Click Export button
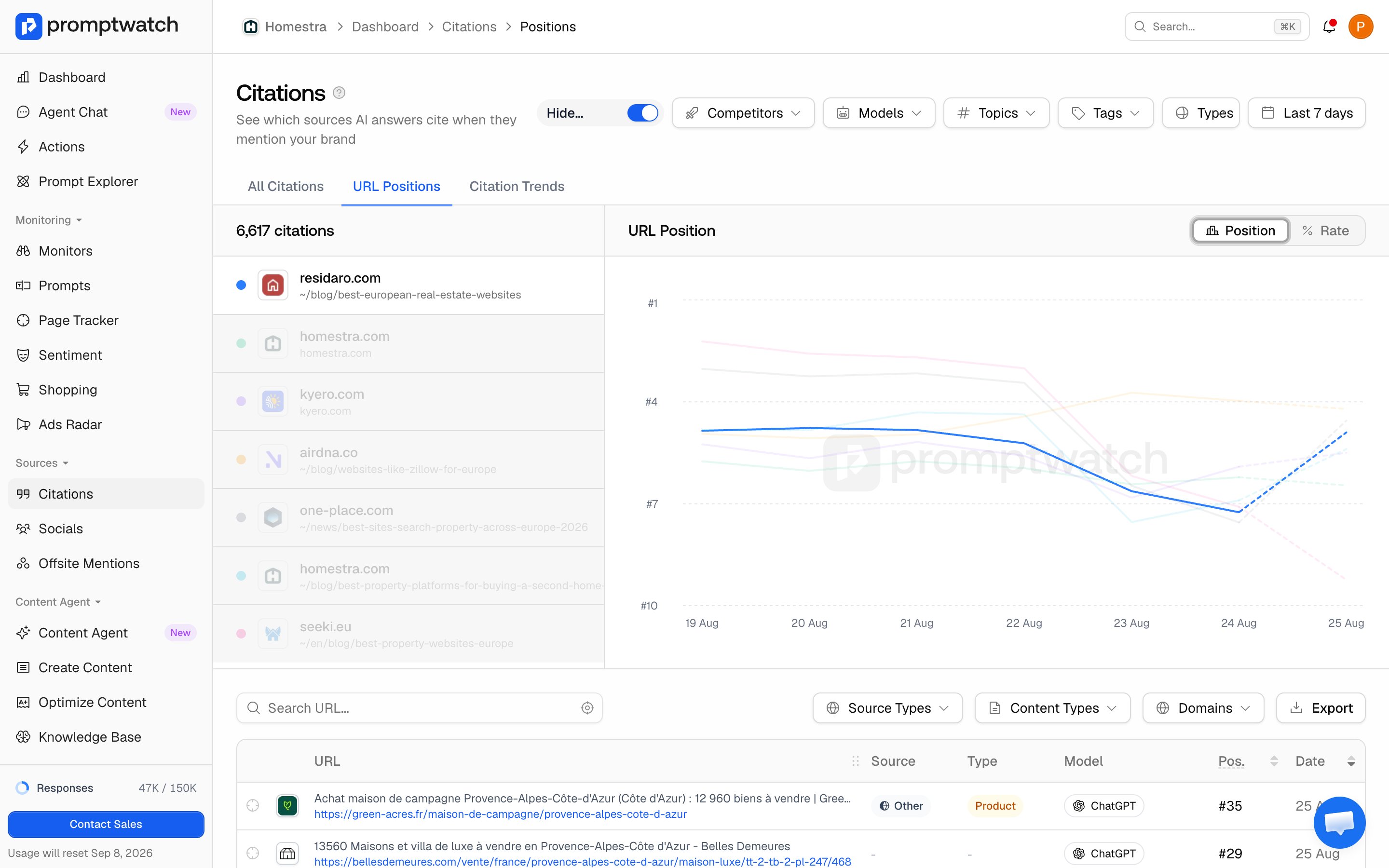The width and height of the screenshot is (1389, 868). coord(1320,708)
